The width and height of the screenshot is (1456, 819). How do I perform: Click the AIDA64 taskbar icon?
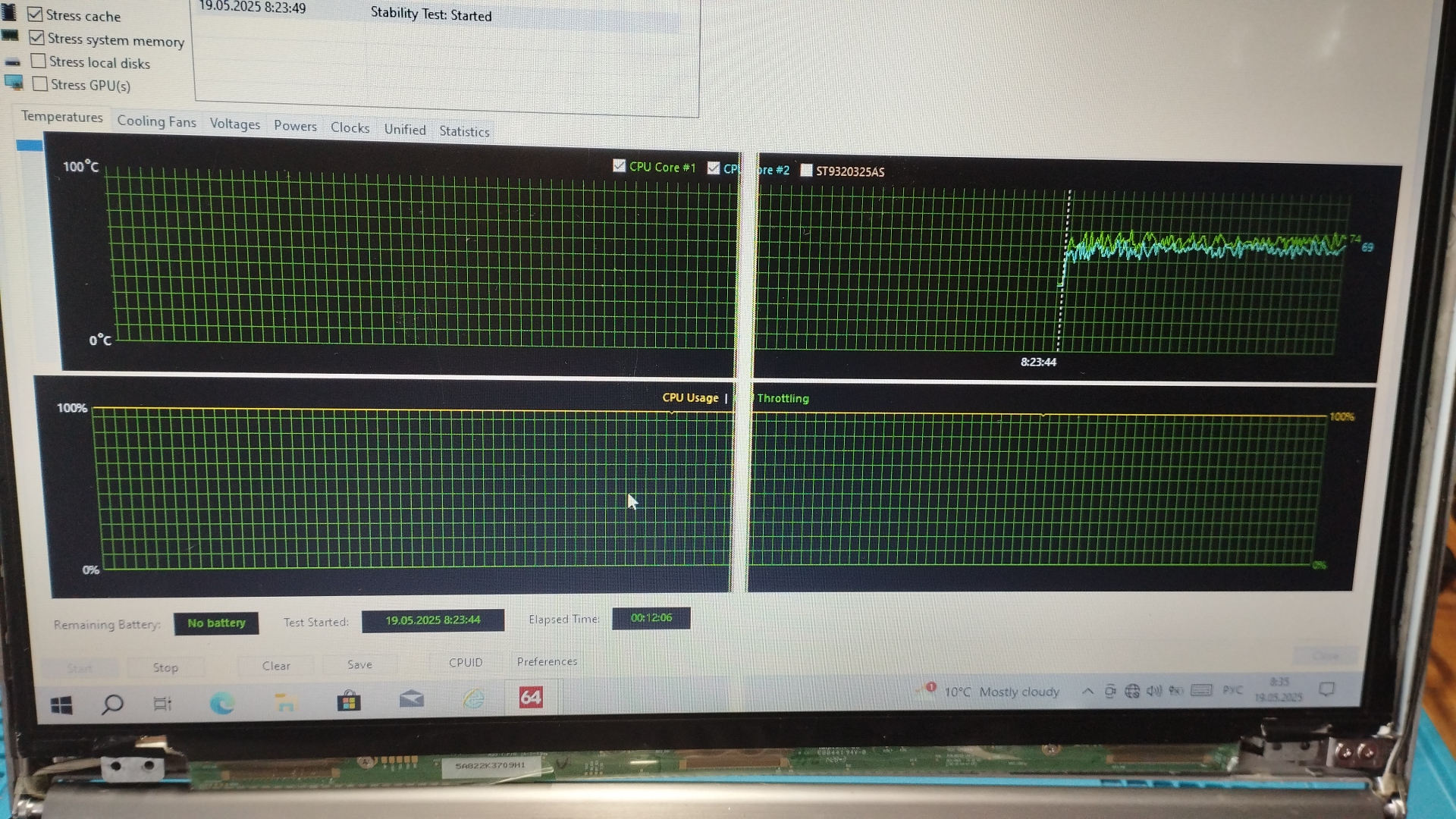point(530,698)
